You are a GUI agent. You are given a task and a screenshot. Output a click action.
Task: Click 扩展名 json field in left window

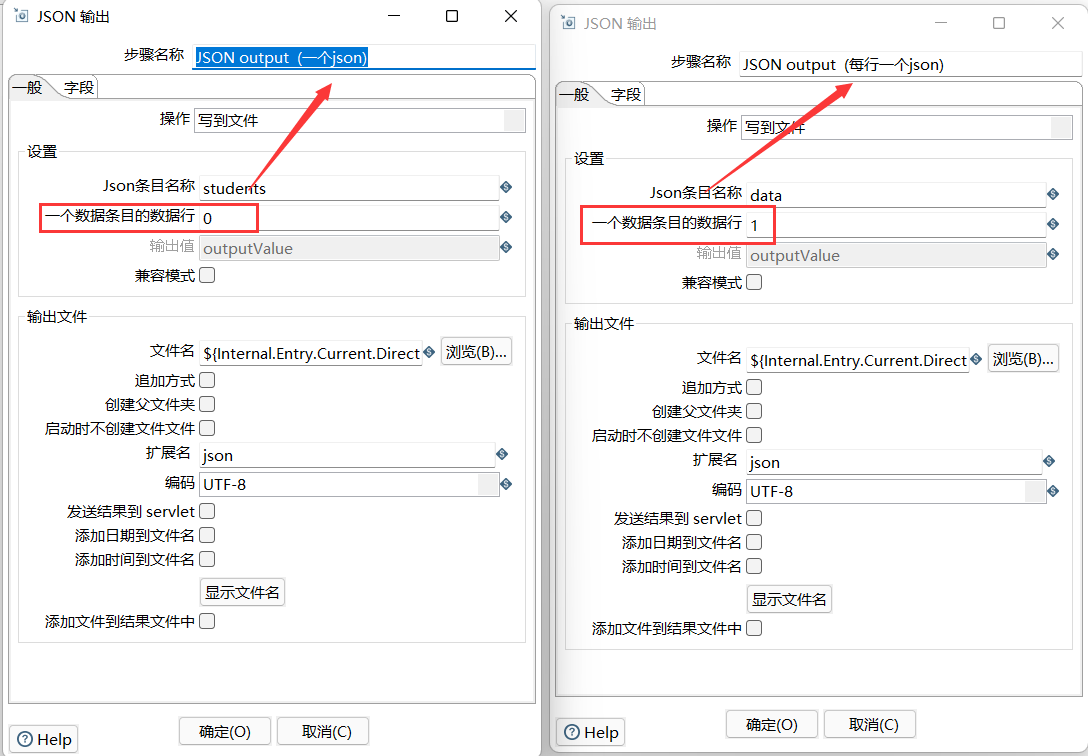click(347, 455)
